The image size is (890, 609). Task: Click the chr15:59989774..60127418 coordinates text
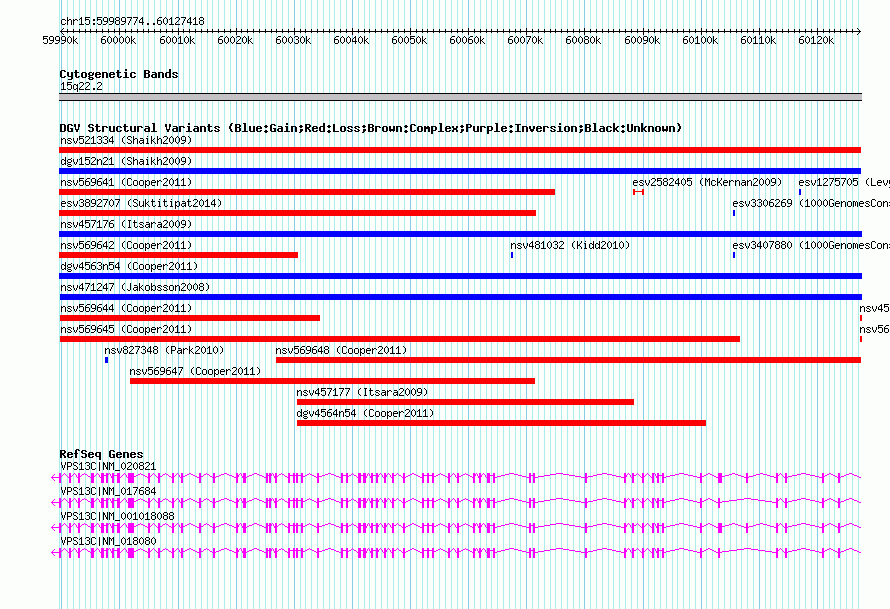pos(132,21)
